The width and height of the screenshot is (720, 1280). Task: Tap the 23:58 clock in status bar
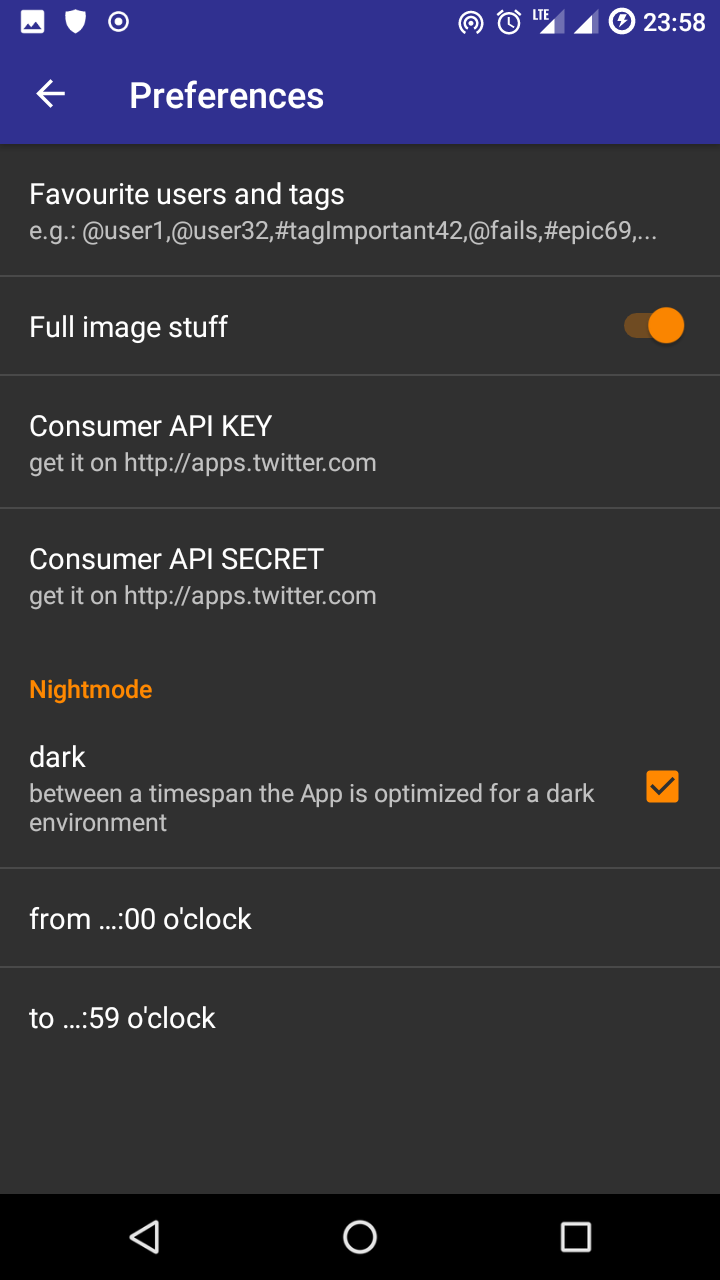point(674,22)
